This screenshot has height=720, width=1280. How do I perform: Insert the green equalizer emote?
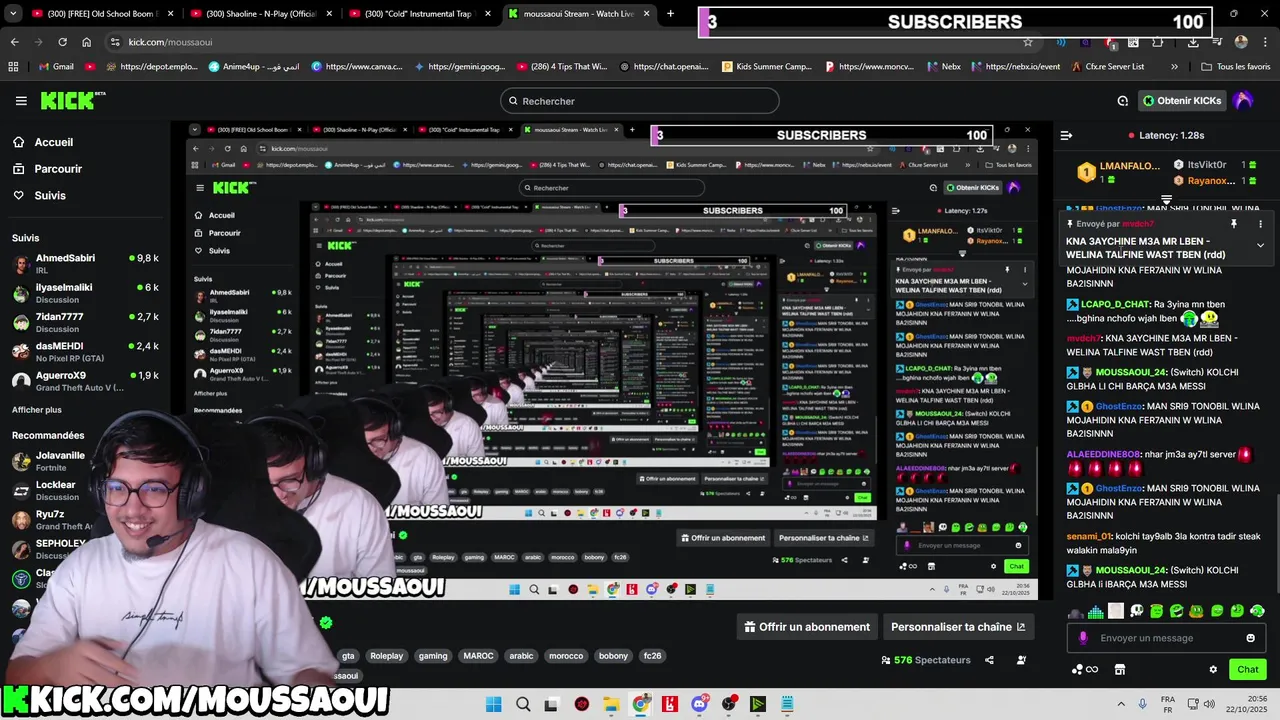[x=1096, y=611]
